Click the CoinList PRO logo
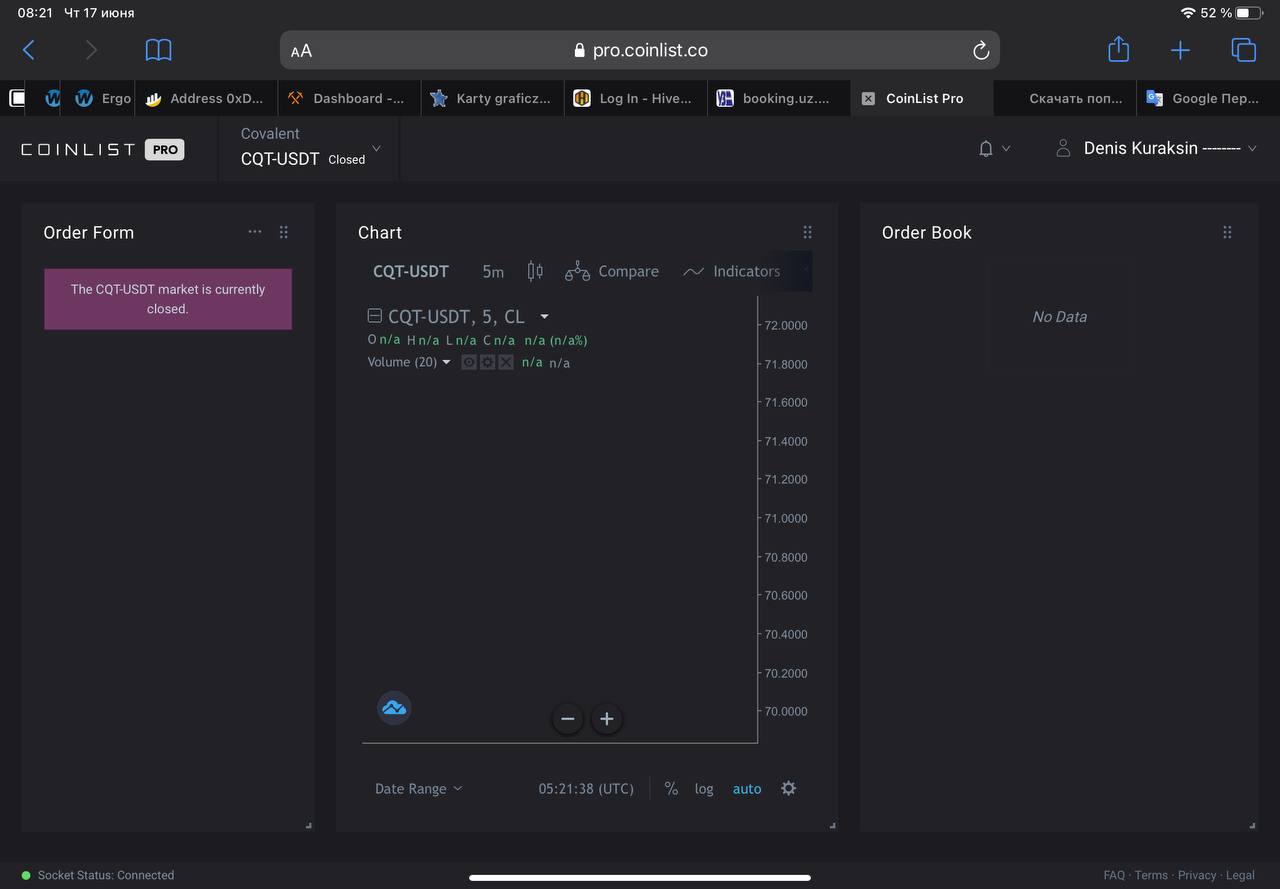1280x889 pixels. pos(102,149)
